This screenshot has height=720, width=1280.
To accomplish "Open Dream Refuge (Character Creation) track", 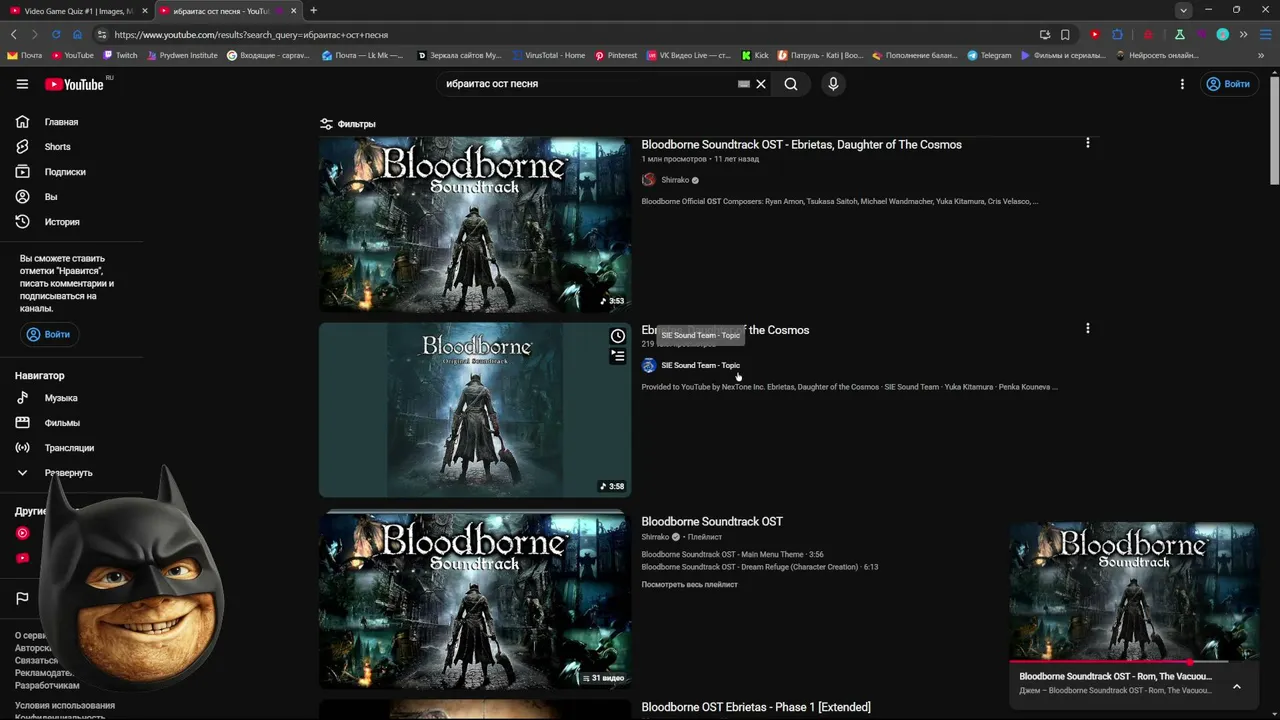I will coord(760,567).
